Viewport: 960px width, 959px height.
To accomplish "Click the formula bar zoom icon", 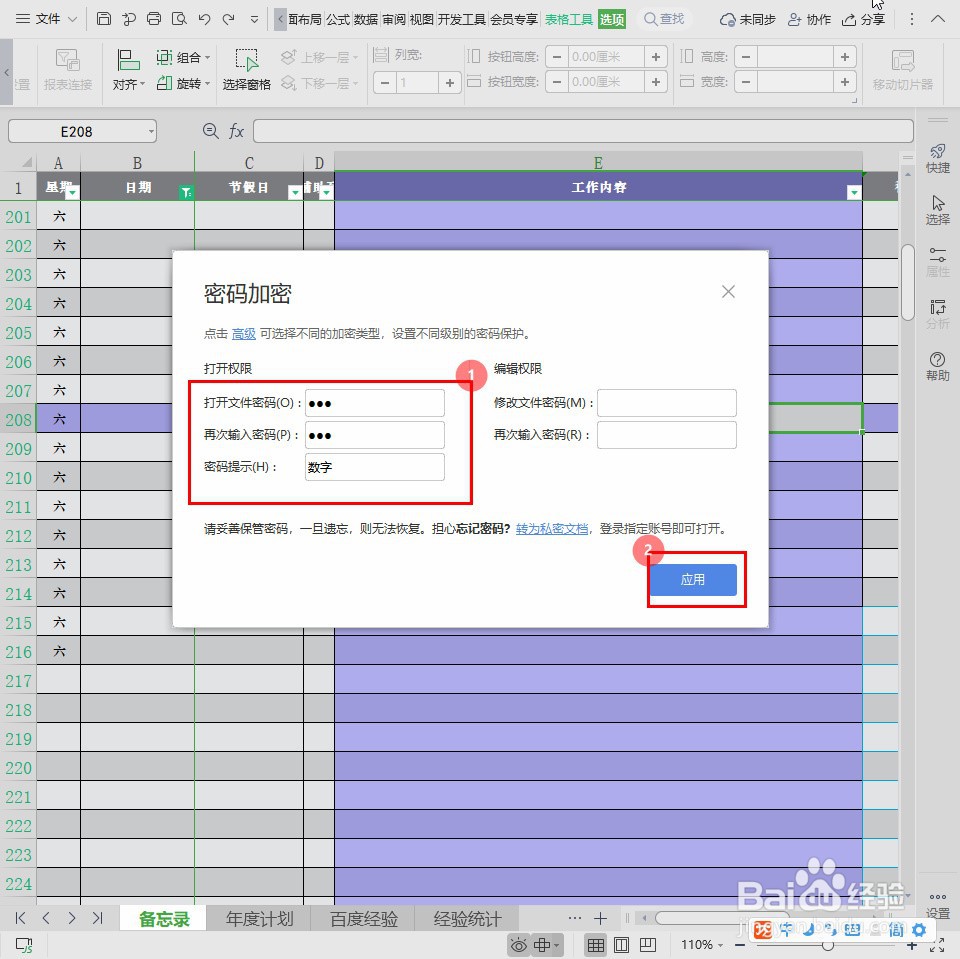I will [211, 130].
